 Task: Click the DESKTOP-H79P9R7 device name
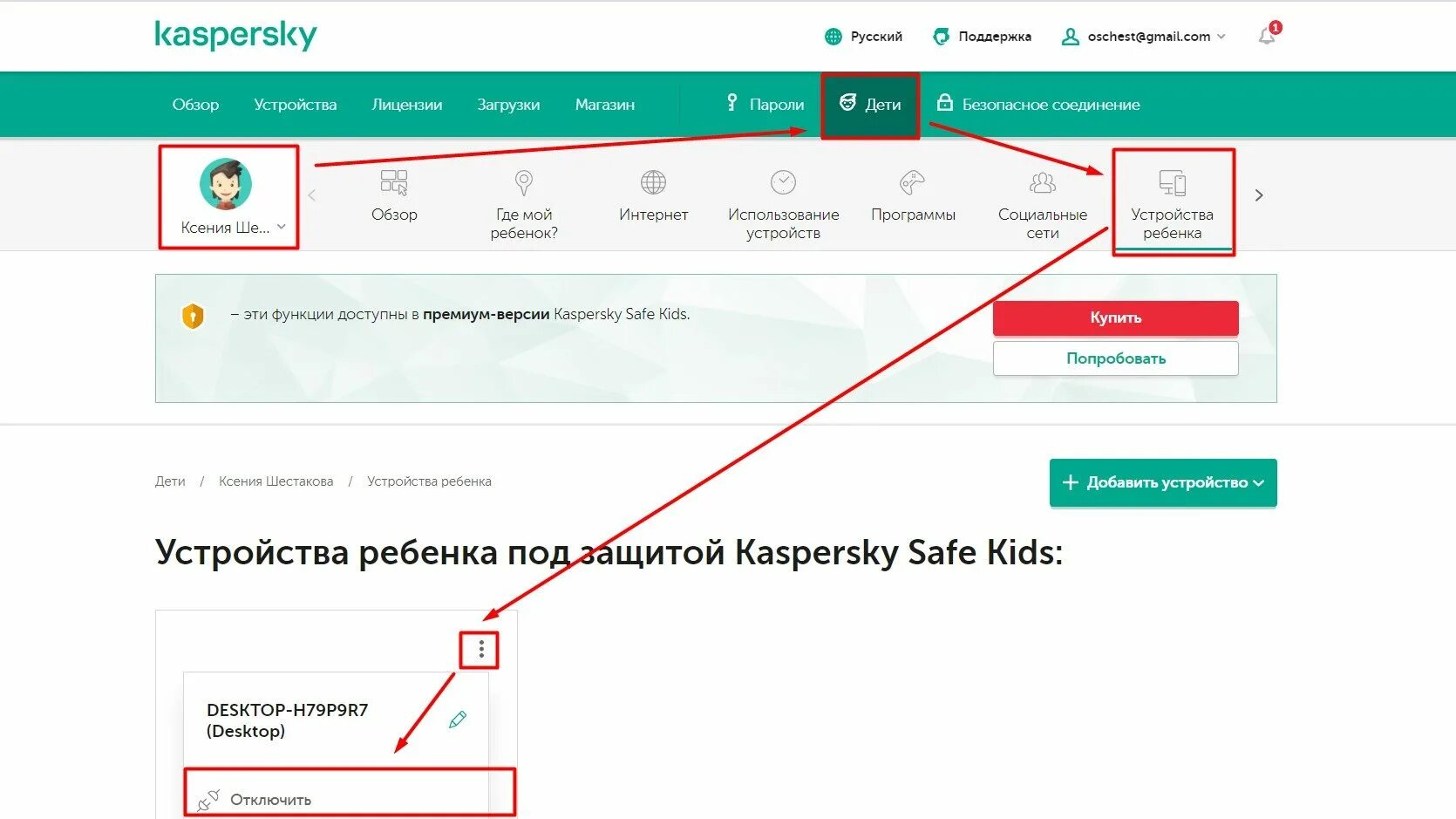(x=287, y=720)
